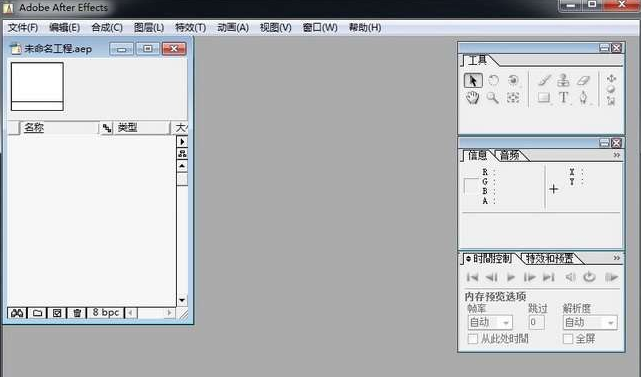Open the 文件(F) menu
The height and width of the screenshot is (377, 641).
pyautogui.click(x=23, y=27)
